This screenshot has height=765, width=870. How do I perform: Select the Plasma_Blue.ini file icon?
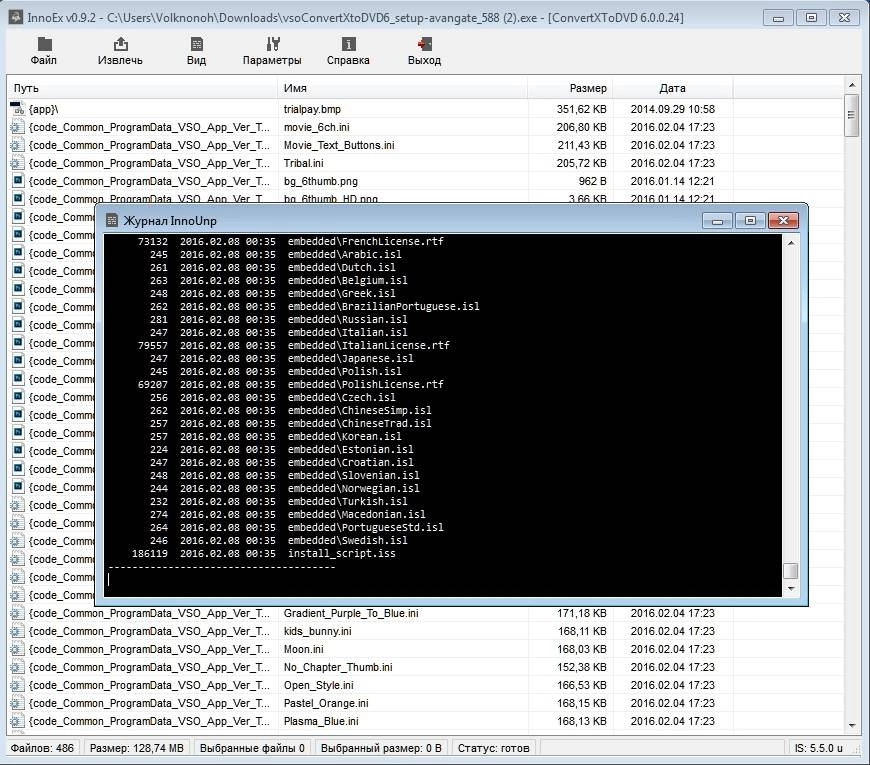click(x=18, y=721)
